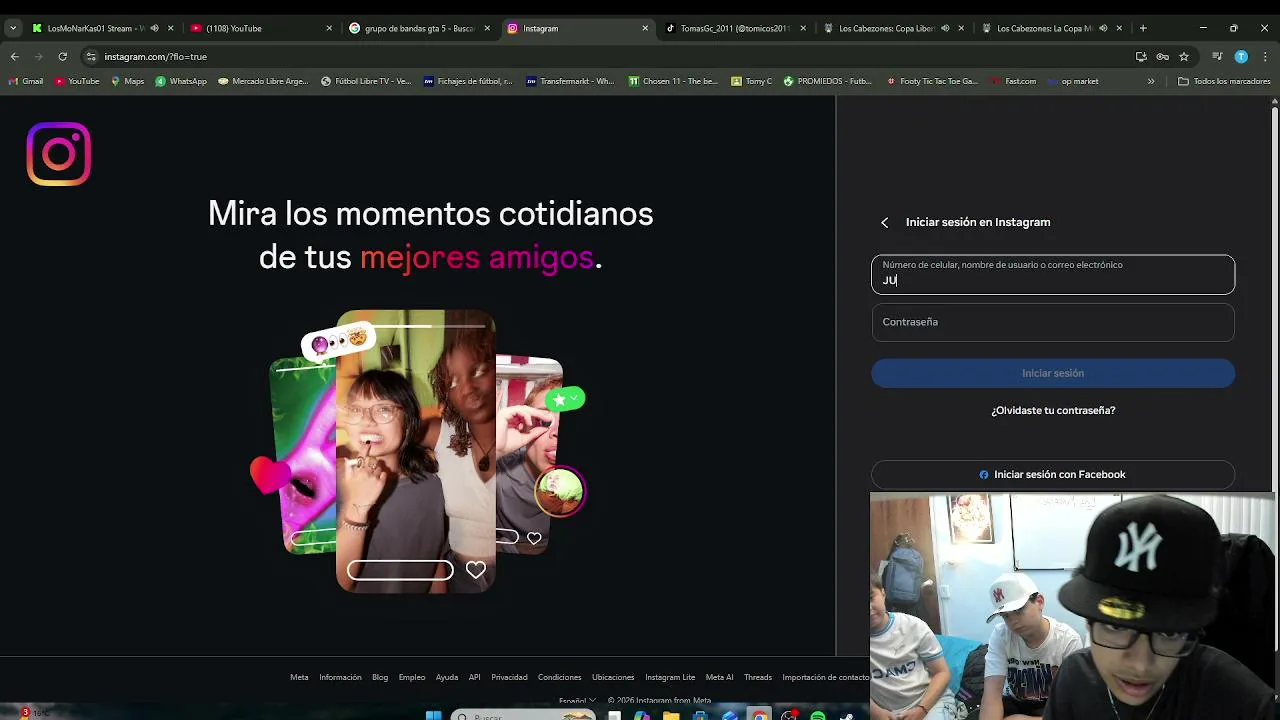The height and width of the screenshot is (720, 1280).
Task: Open the Instagram Lite footer link
Action: click(x=670, y=677)
